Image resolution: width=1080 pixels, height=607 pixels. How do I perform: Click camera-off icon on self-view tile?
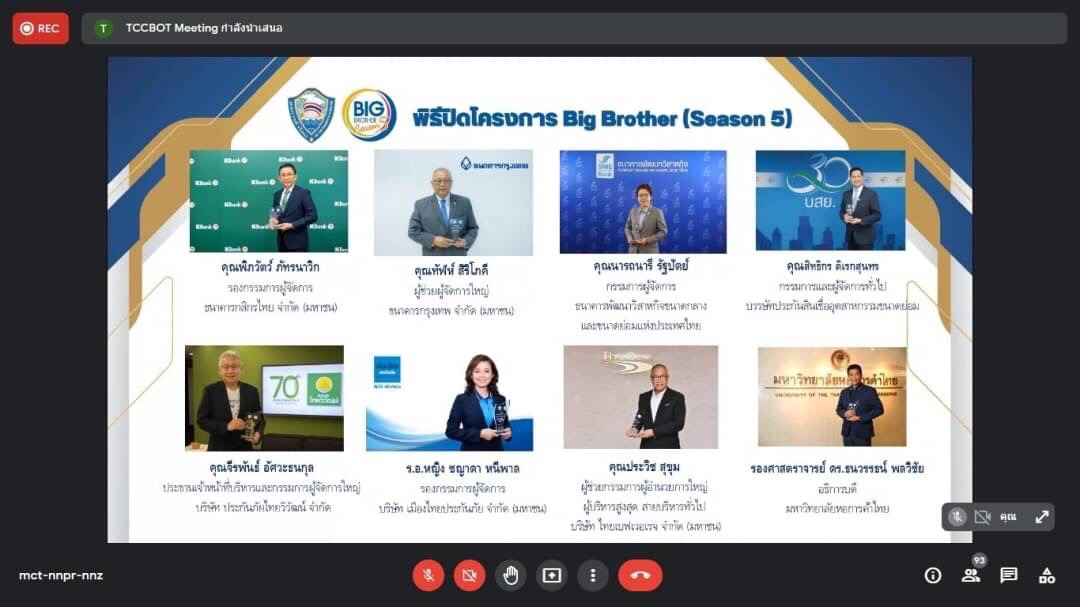coord(983,517)
